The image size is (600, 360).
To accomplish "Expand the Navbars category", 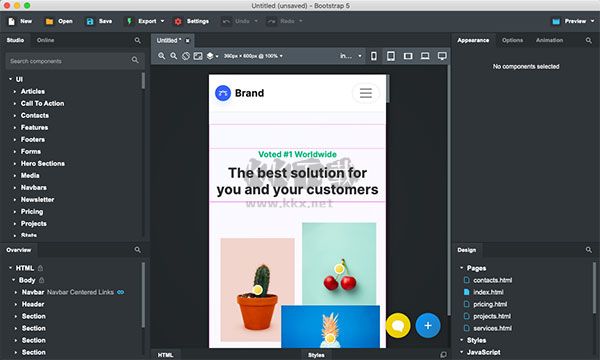I will click(x=15, y=187).
